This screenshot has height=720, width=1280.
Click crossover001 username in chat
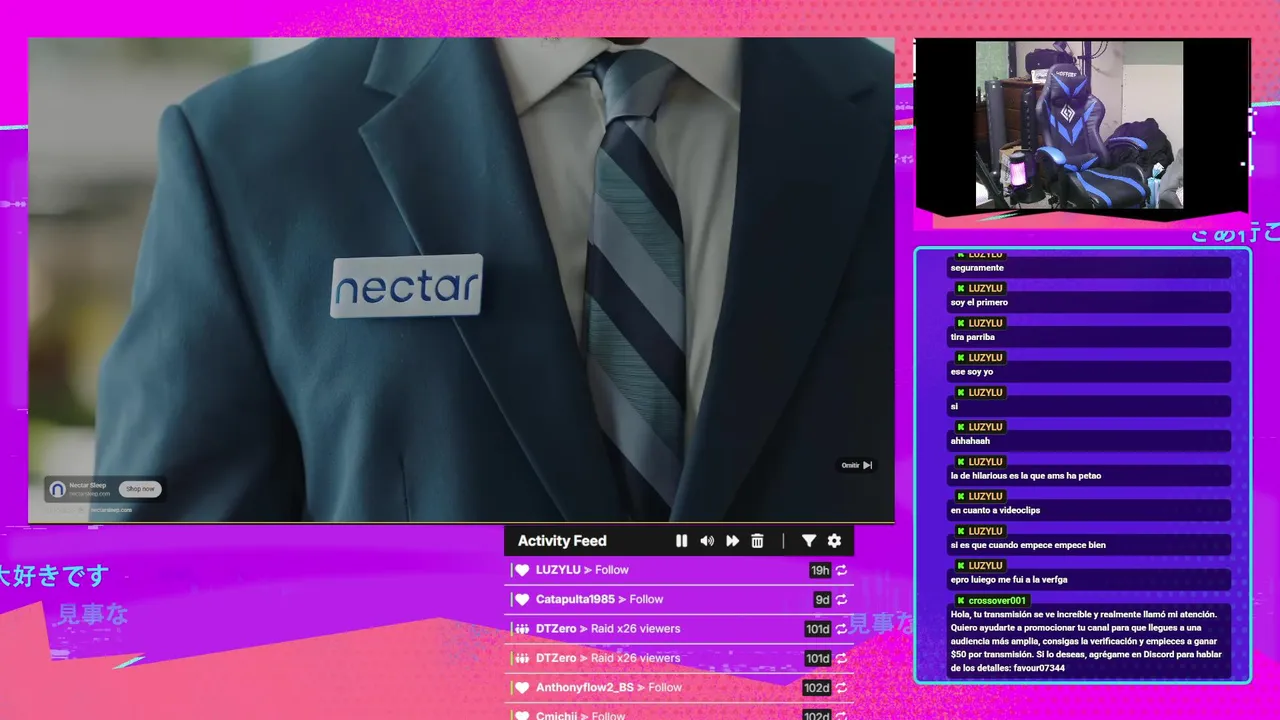(x=997, y=601)
